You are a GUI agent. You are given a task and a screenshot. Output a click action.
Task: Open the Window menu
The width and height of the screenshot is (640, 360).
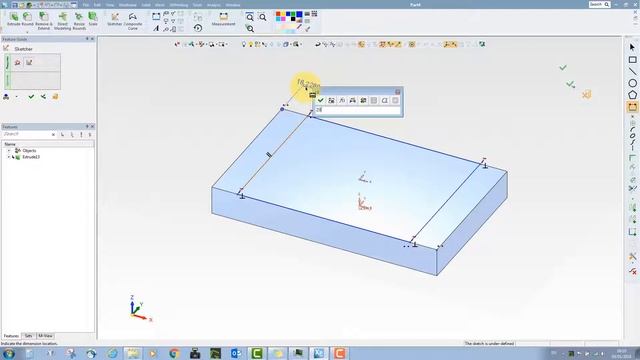pos(233,5)
